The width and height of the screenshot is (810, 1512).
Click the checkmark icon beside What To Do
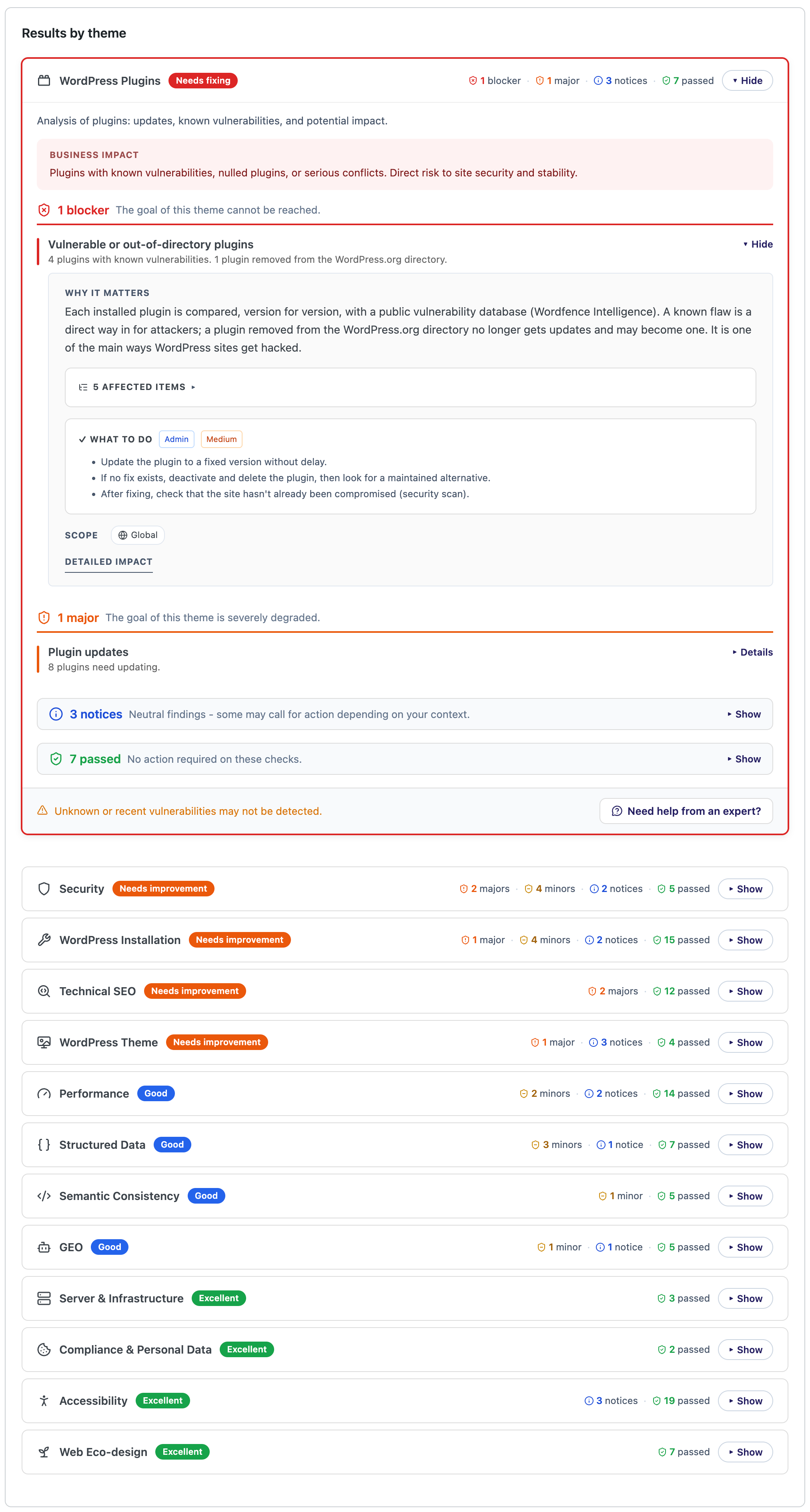[x=82, y=439]
